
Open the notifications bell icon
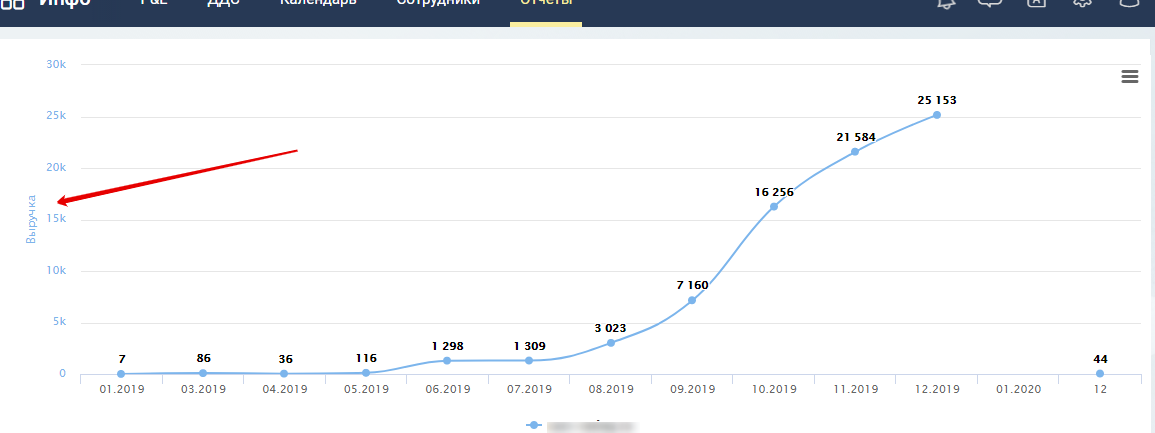tap(946, 4)
